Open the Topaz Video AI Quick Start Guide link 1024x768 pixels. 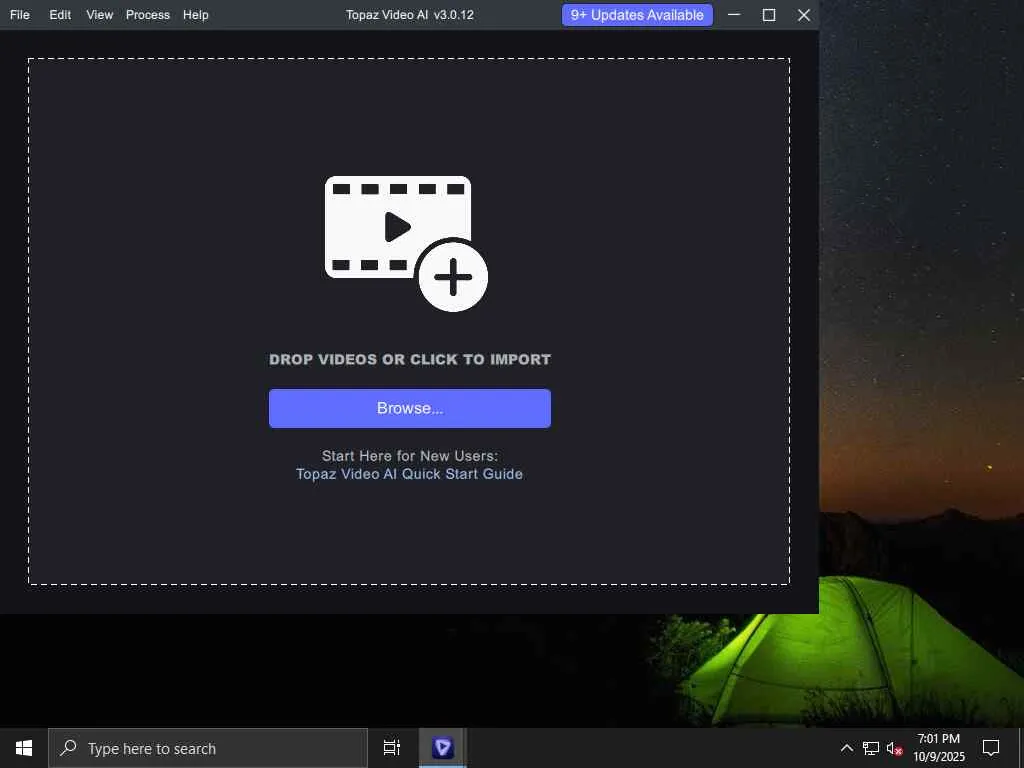coord(409,474)
